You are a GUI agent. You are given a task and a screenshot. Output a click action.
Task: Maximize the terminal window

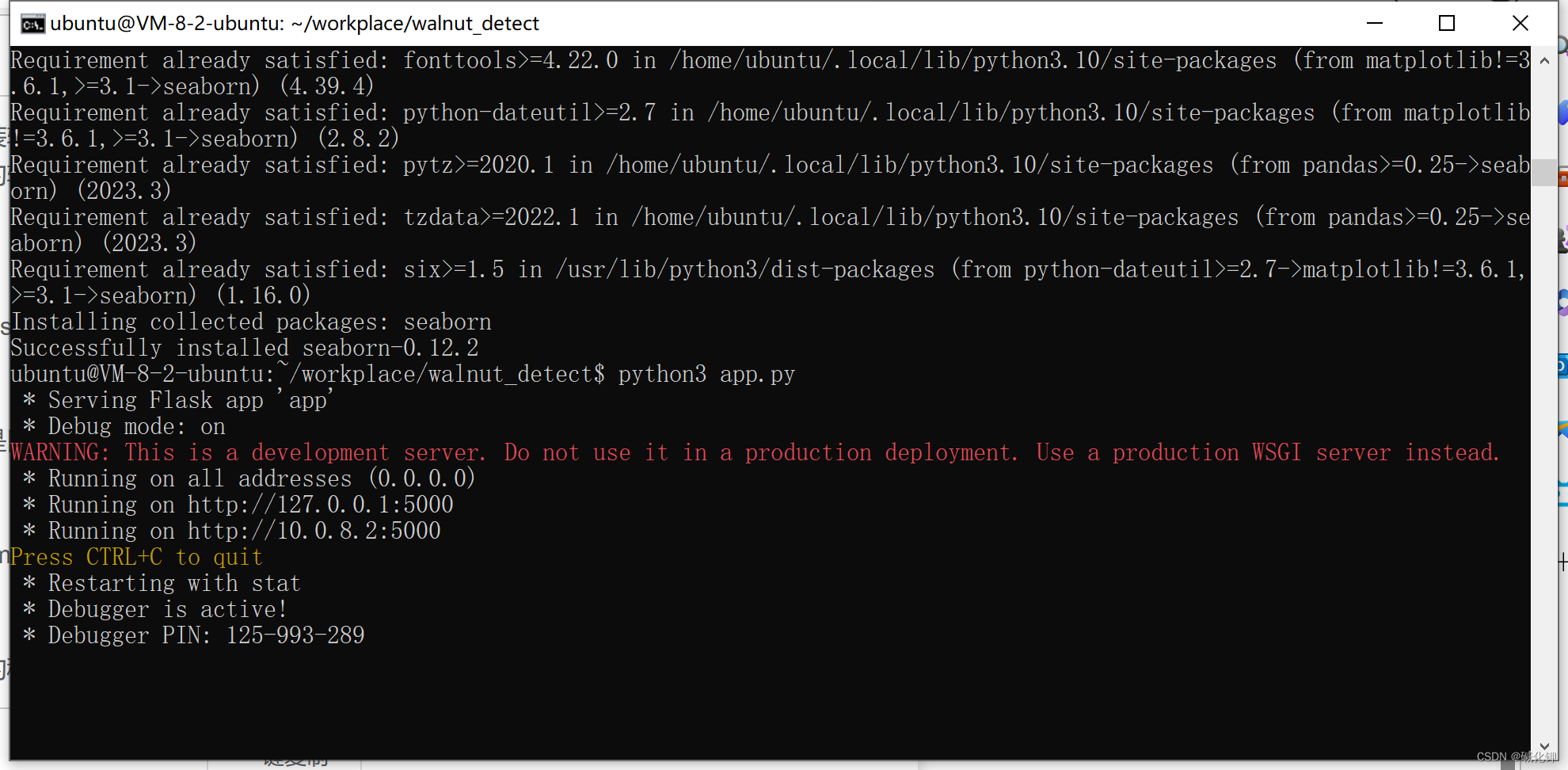click(1445, 23)
